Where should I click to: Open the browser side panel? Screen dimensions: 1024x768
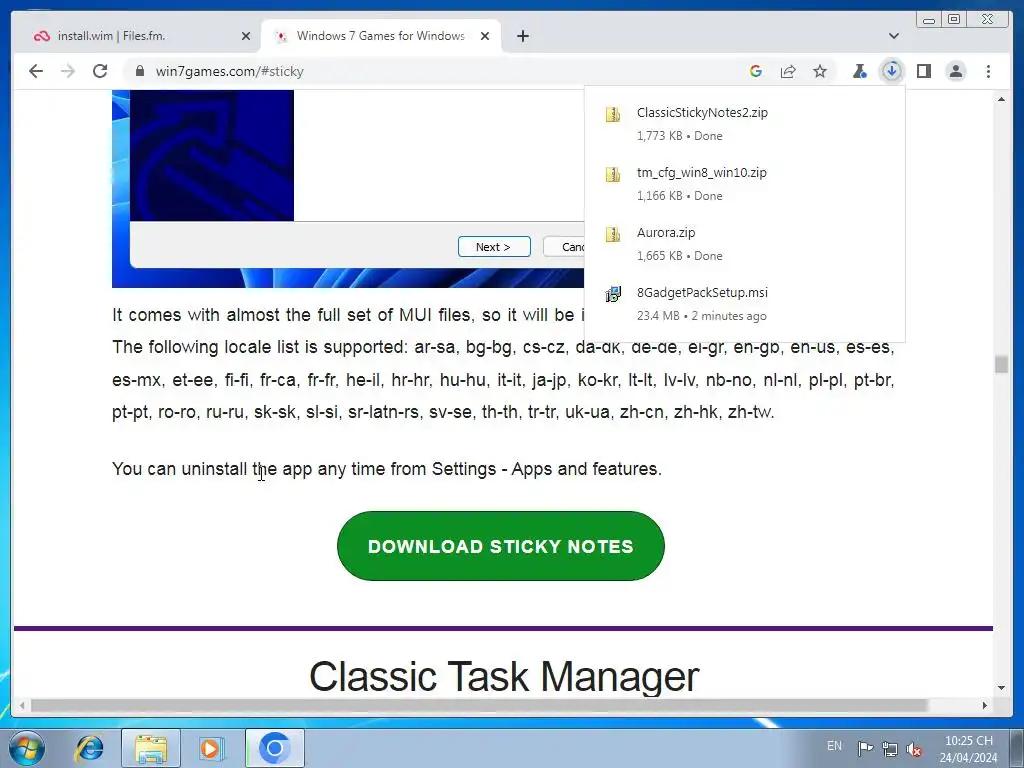(x=923, y=71)
